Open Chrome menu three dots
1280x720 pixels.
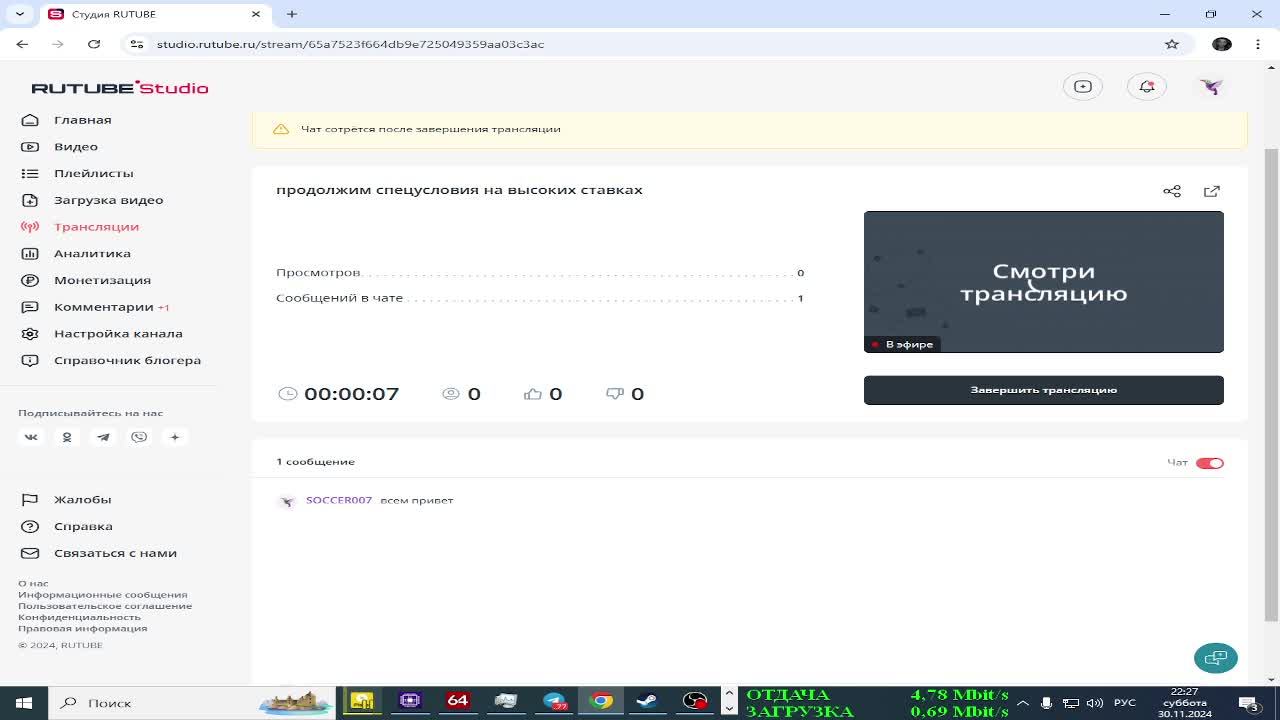[1257, 44]
